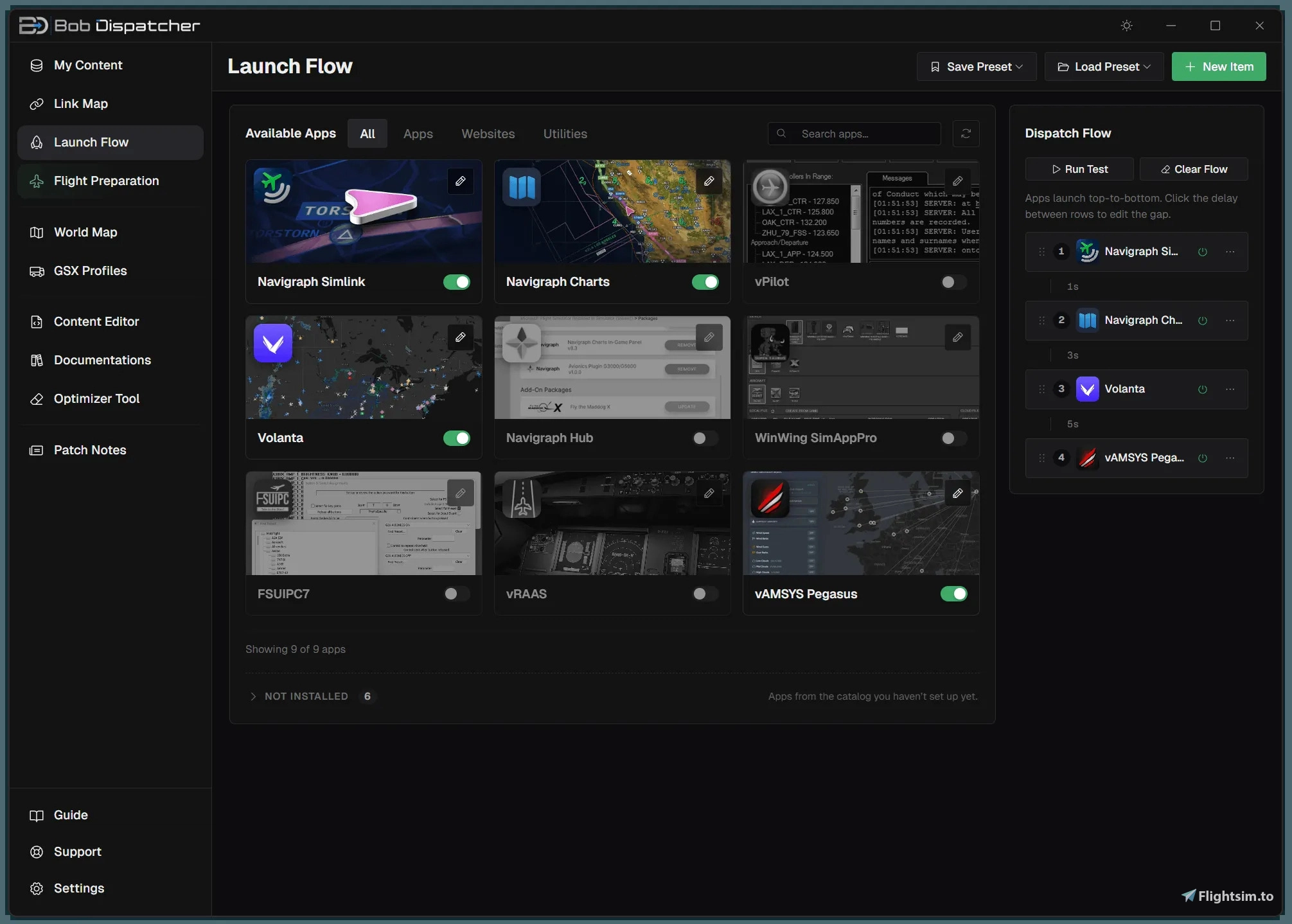This screenshot has width=1292, height=924.
Task: Click the pencil icon on the vPilot card
Action: click(958, 181)
